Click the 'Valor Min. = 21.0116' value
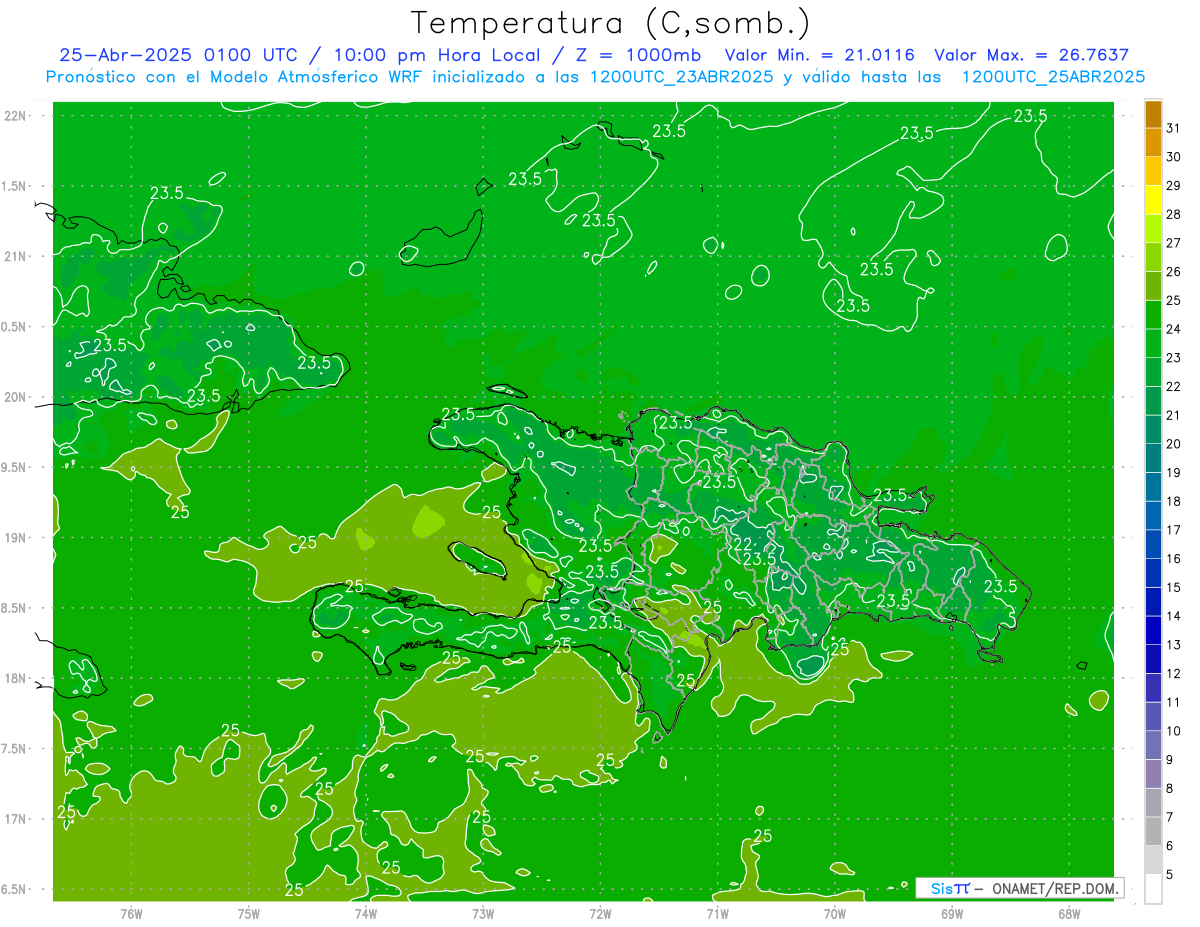 (x=819, y=55)
